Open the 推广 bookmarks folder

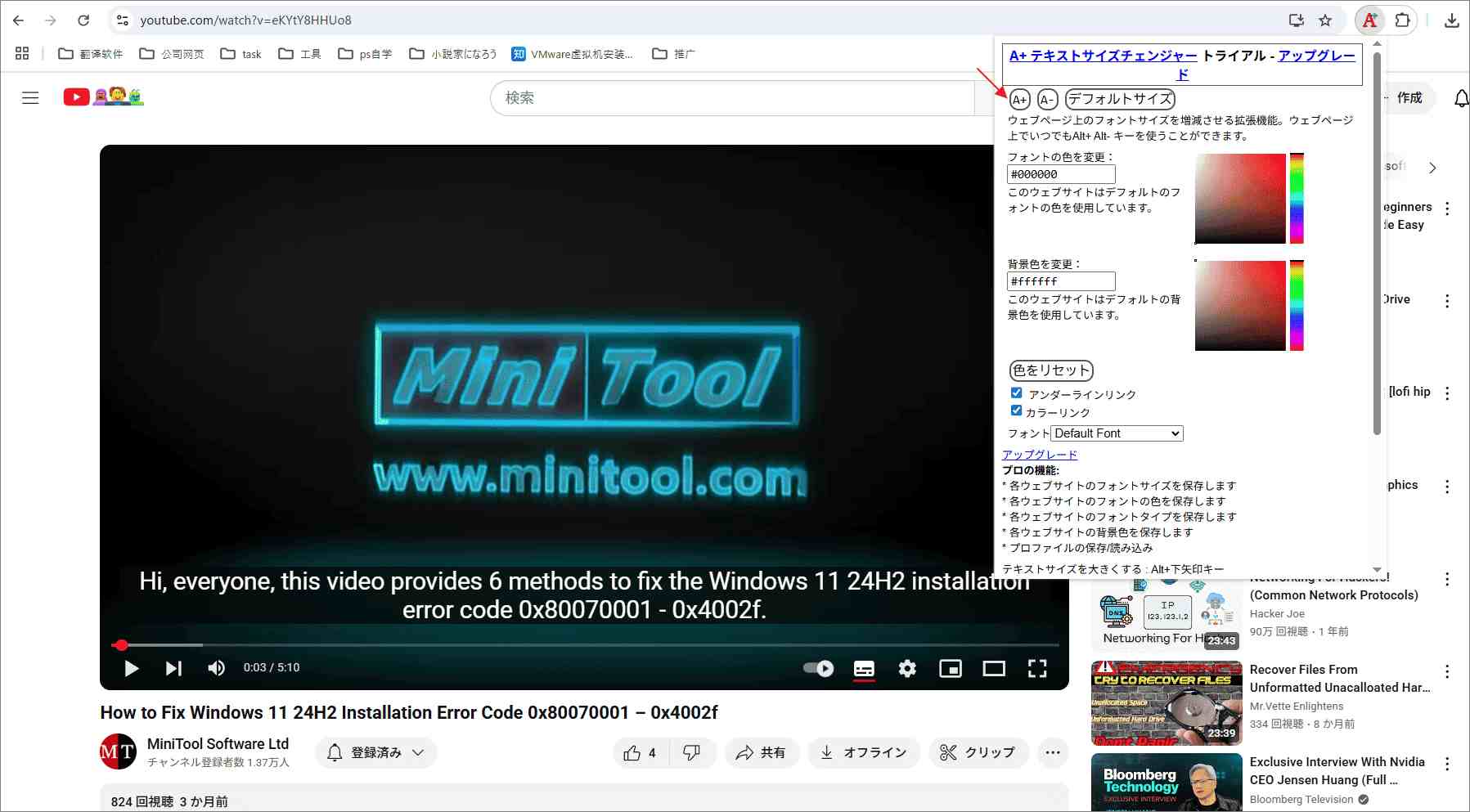[x=673, y=54]
